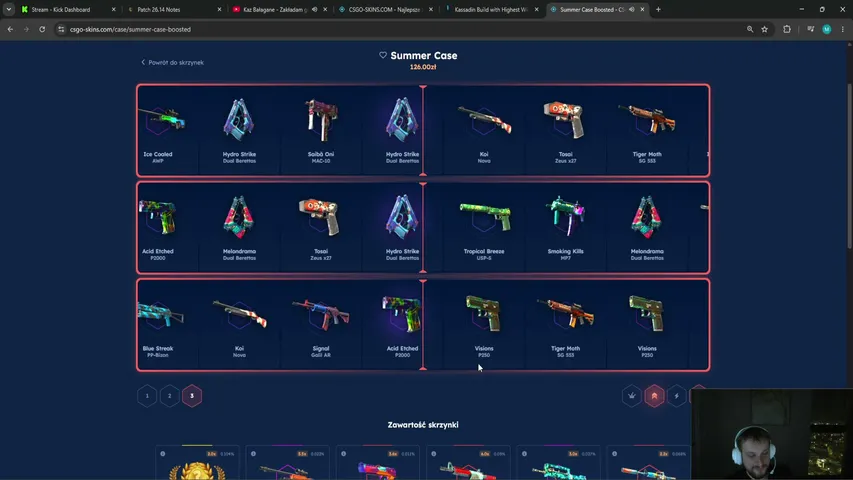The height and width of the screenshot is (480, 853).
Task: Open the Chrome profile avatar
Action: click(x=826, y=29)
